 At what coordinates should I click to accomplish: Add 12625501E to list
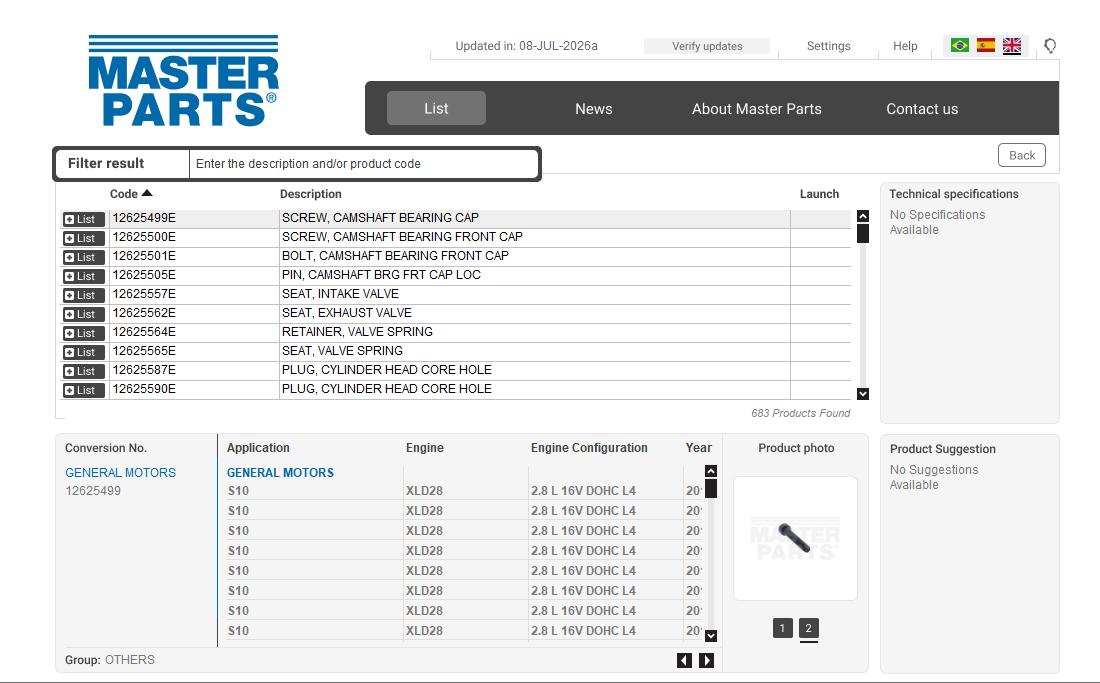(83, 257)
